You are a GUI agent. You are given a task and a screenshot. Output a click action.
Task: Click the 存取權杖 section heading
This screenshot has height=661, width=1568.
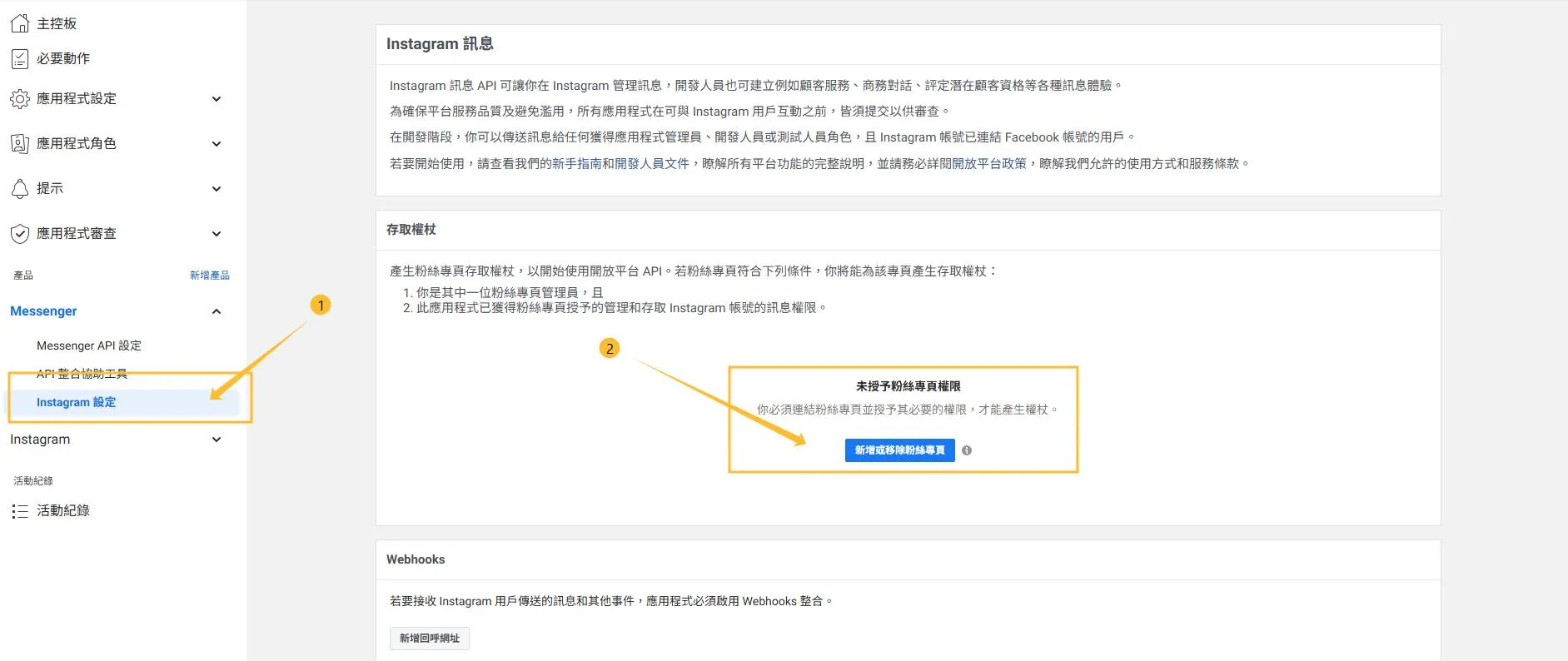click(411, 230)
